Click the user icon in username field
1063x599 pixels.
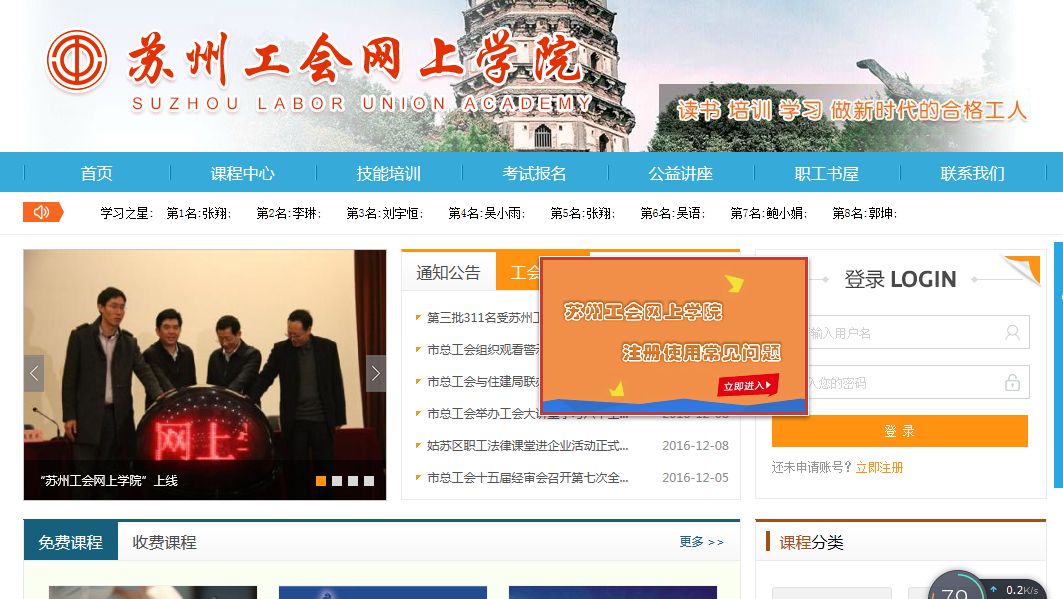[x=1013, y=333]
